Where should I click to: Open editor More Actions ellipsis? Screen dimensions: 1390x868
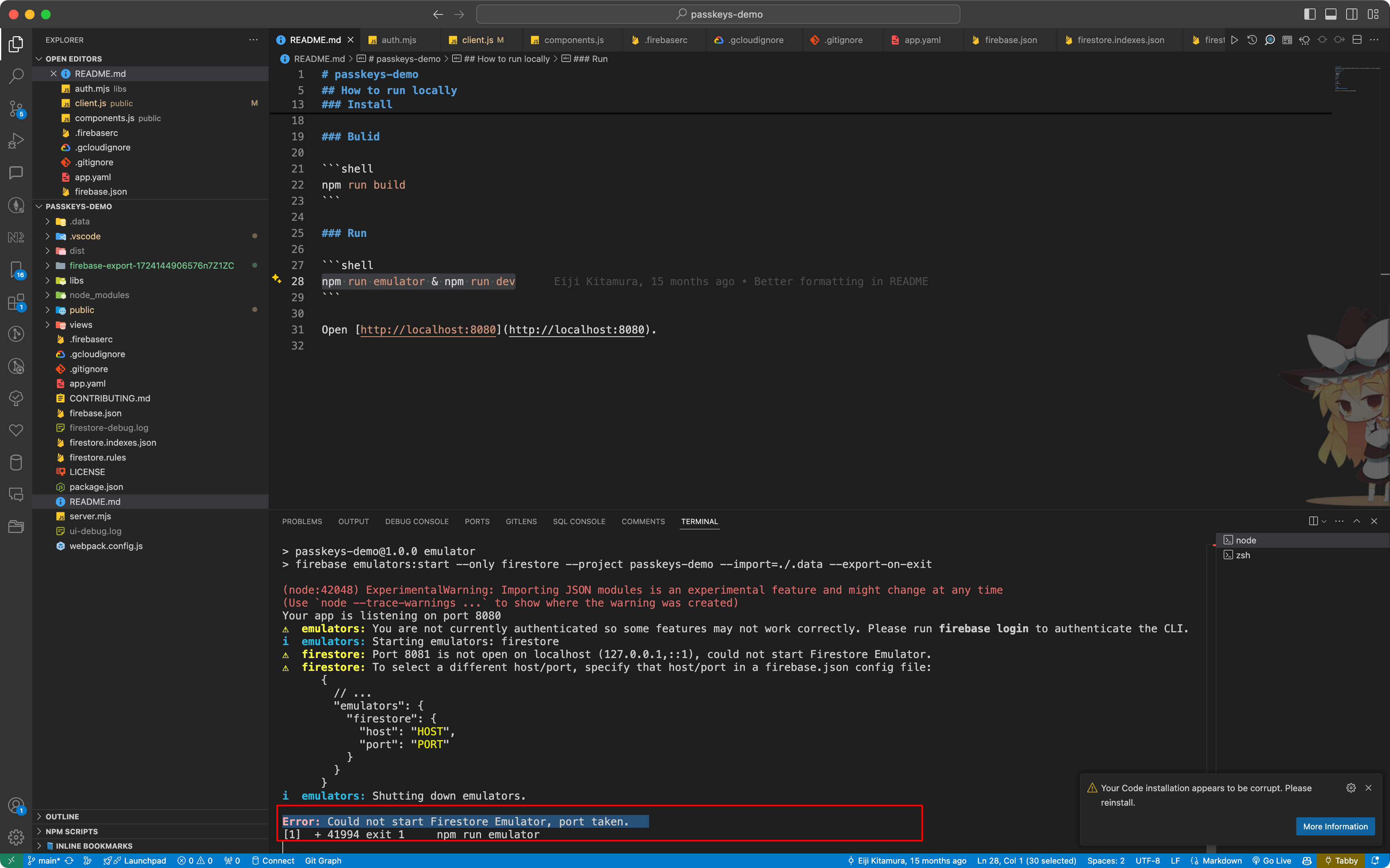(1374, 39)
